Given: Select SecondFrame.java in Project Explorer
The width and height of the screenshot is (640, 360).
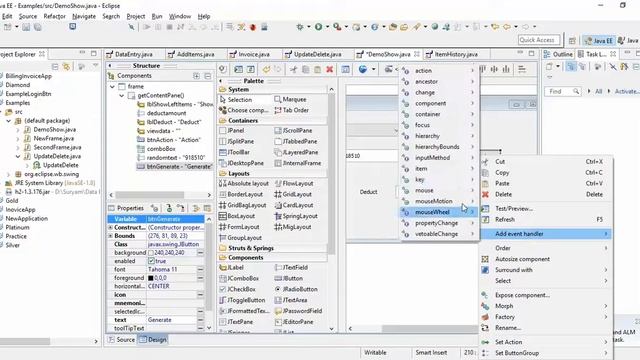Looking at the screenshot, I should (x=53, y=147).
